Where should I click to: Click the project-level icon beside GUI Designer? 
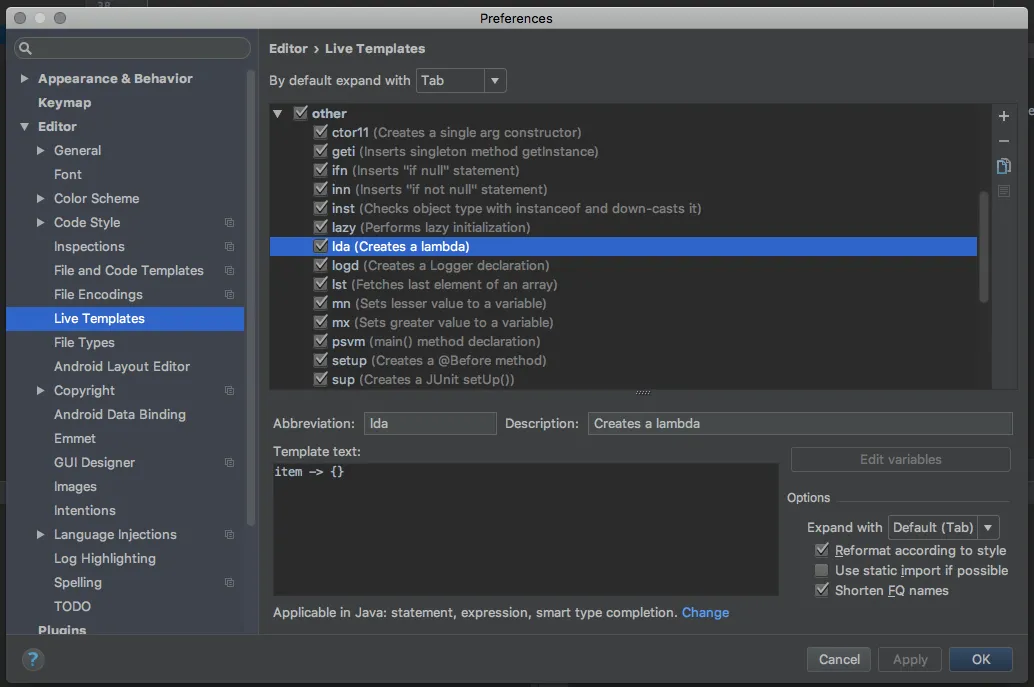point(229,463)
